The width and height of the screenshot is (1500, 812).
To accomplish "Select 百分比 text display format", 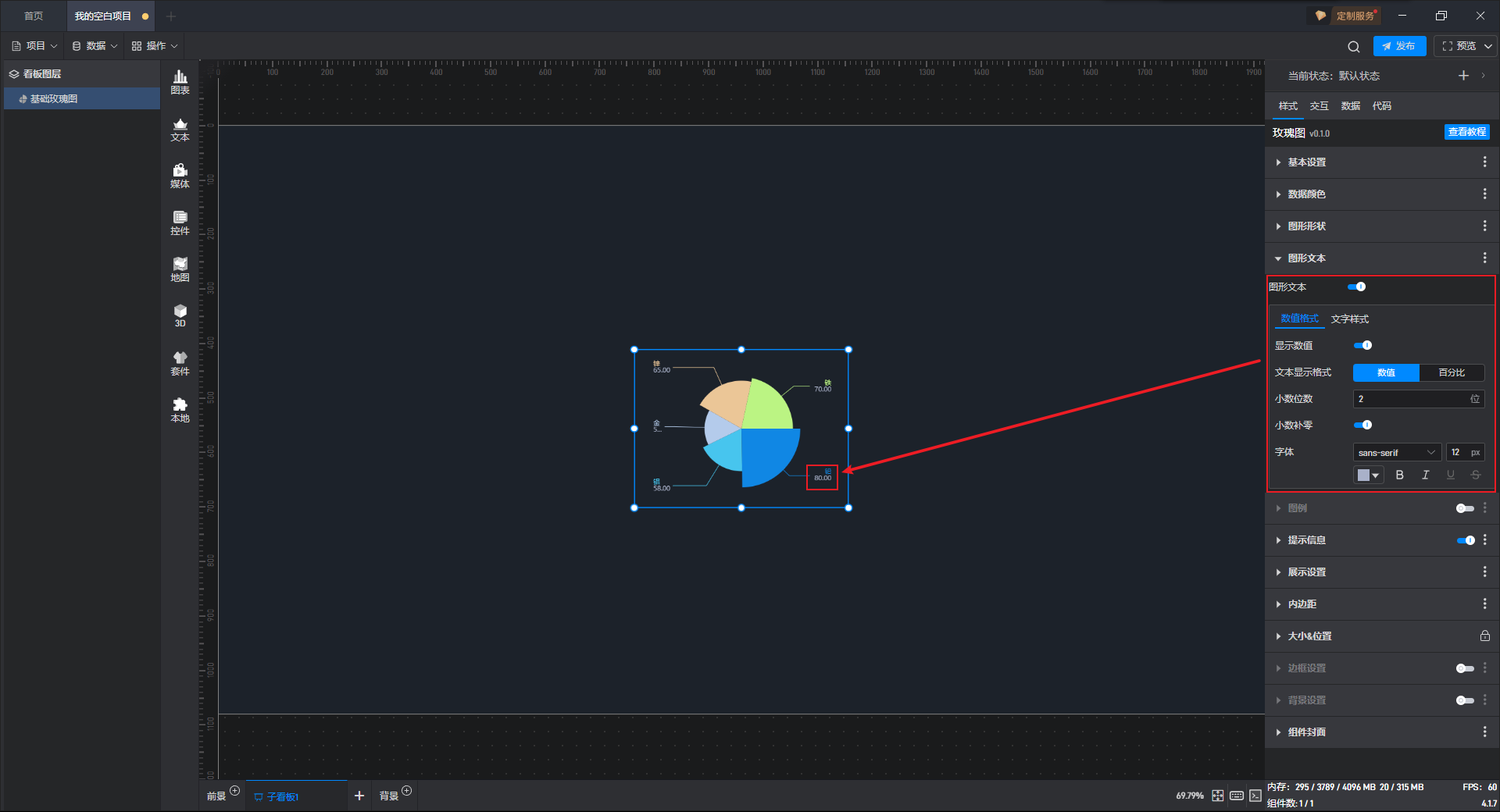I will point(1452,373).
